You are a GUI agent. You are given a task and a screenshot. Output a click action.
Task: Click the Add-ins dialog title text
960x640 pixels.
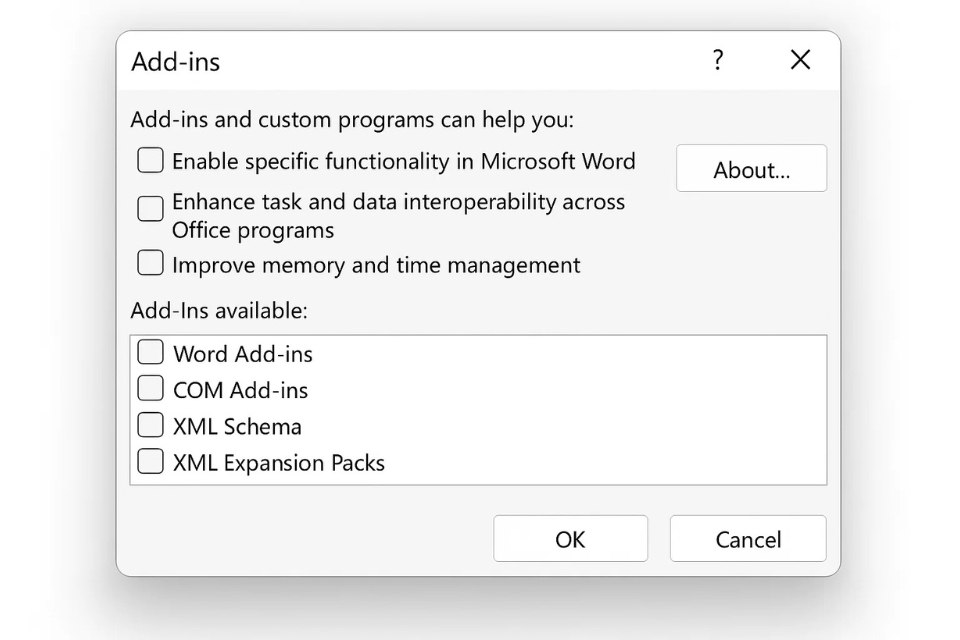coord(176,62)
